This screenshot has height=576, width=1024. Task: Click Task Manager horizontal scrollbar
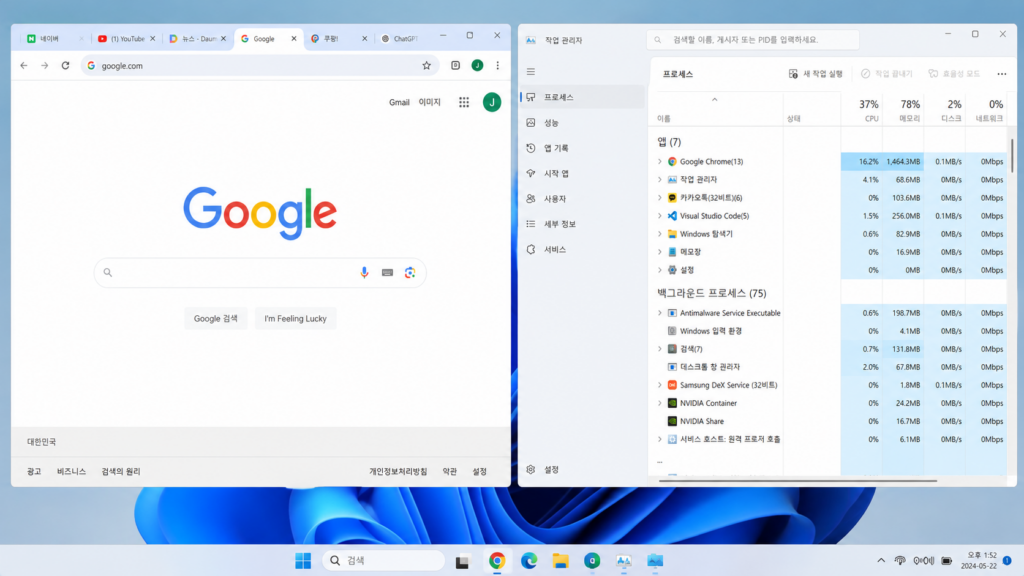pyautogui.click(x=797, y=481)
